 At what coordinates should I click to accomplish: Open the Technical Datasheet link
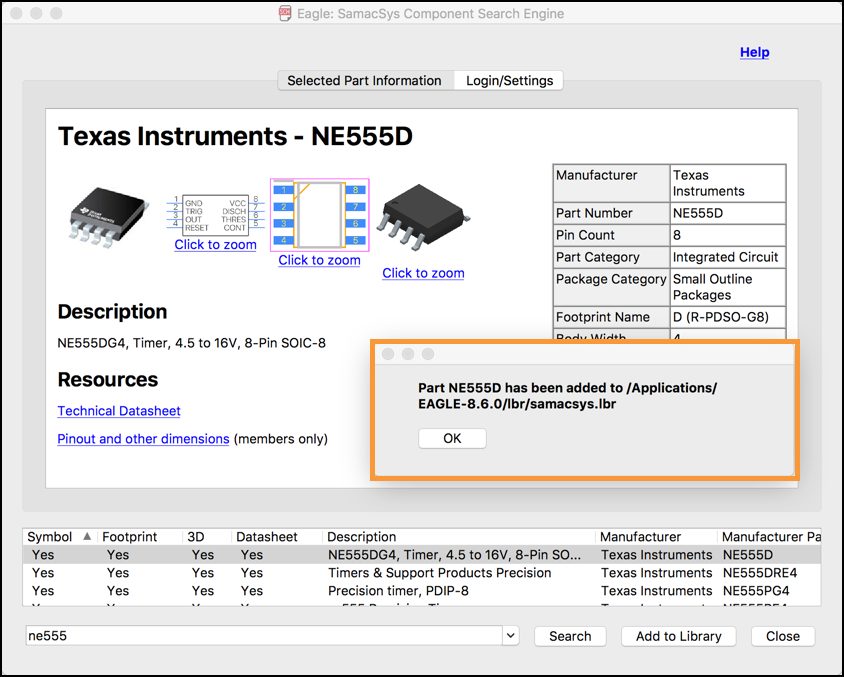click(119, 411)
